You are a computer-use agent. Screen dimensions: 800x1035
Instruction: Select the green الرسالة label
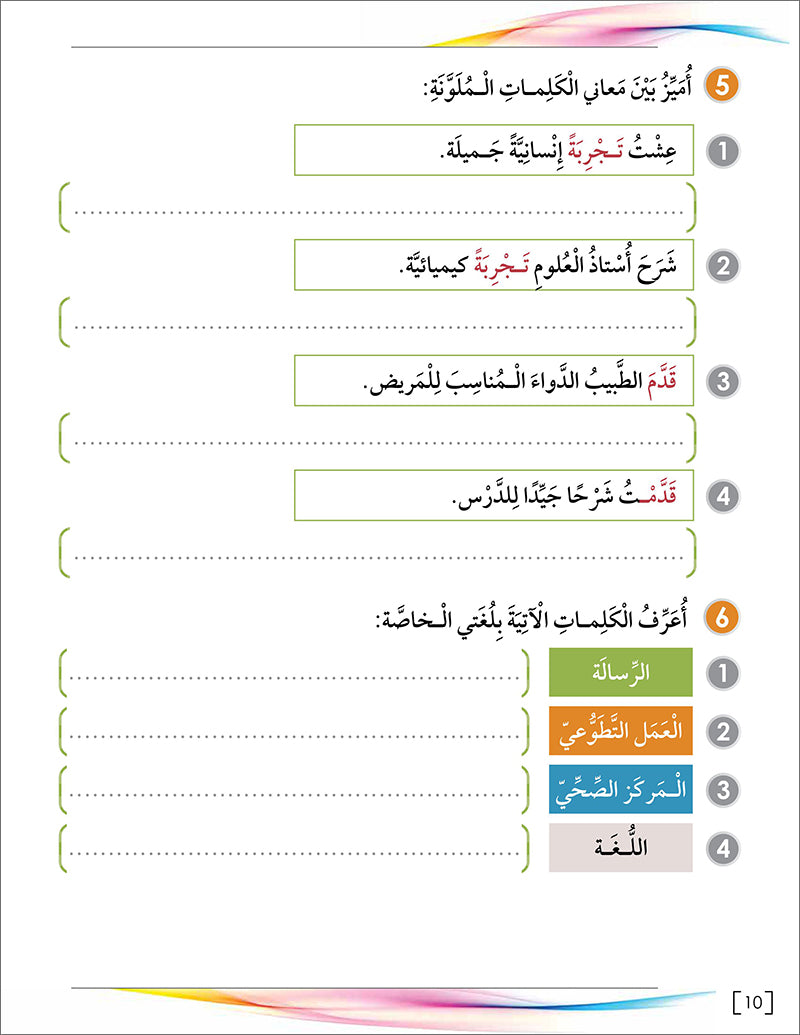[620, 672]
